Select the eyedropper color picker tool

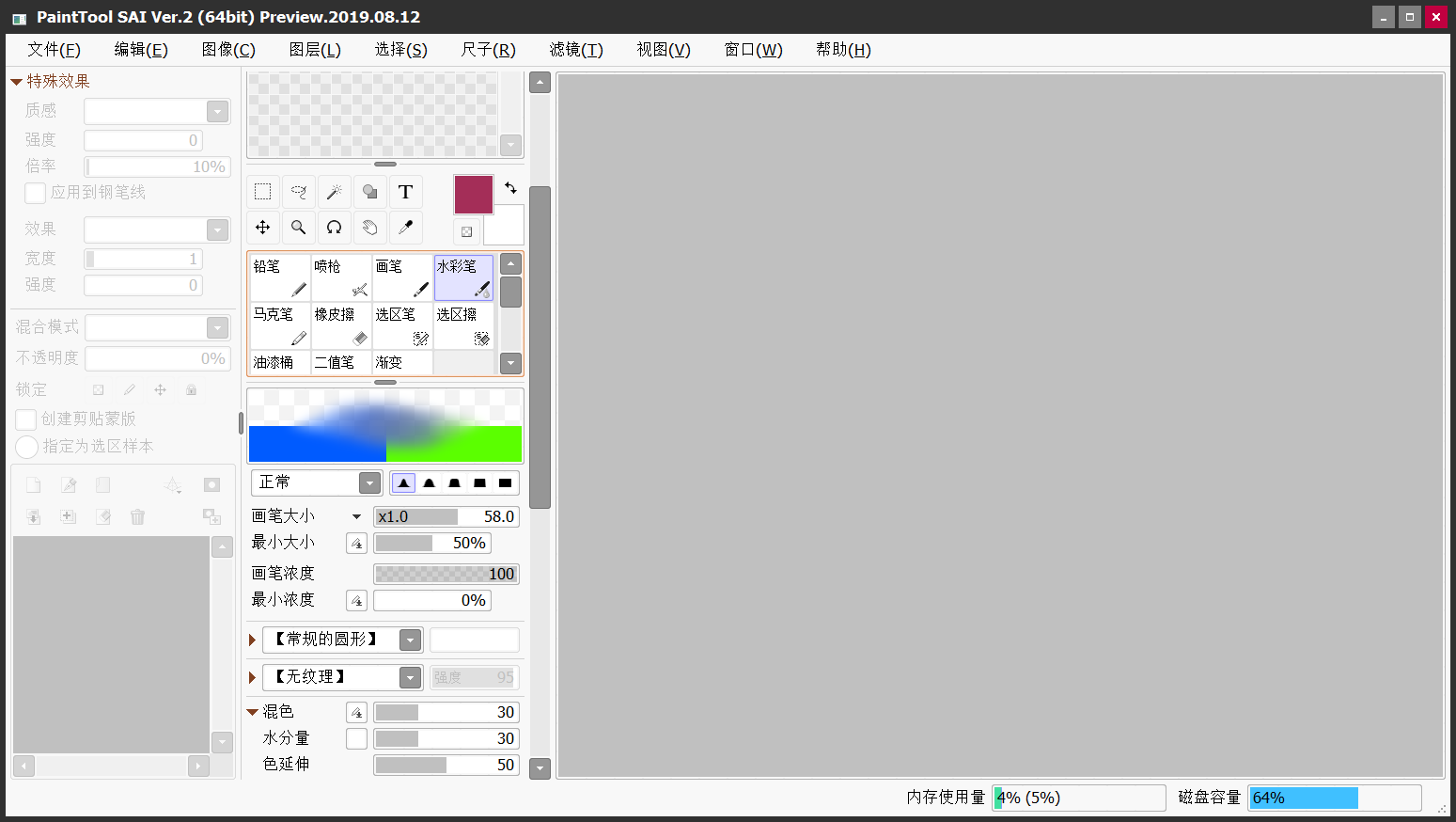pos(406,228)
